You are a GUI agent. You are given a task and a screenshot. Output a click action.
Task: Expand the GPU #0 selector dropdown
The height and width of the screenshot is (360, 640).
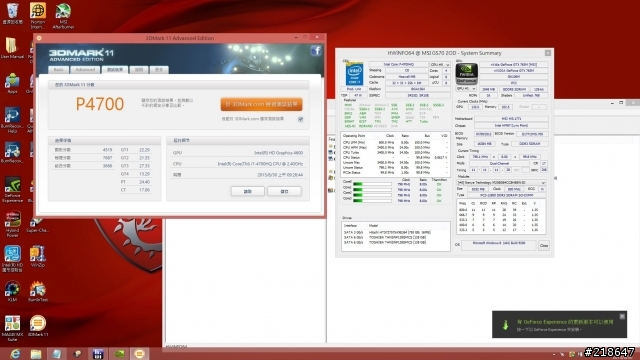pos(466,89)
